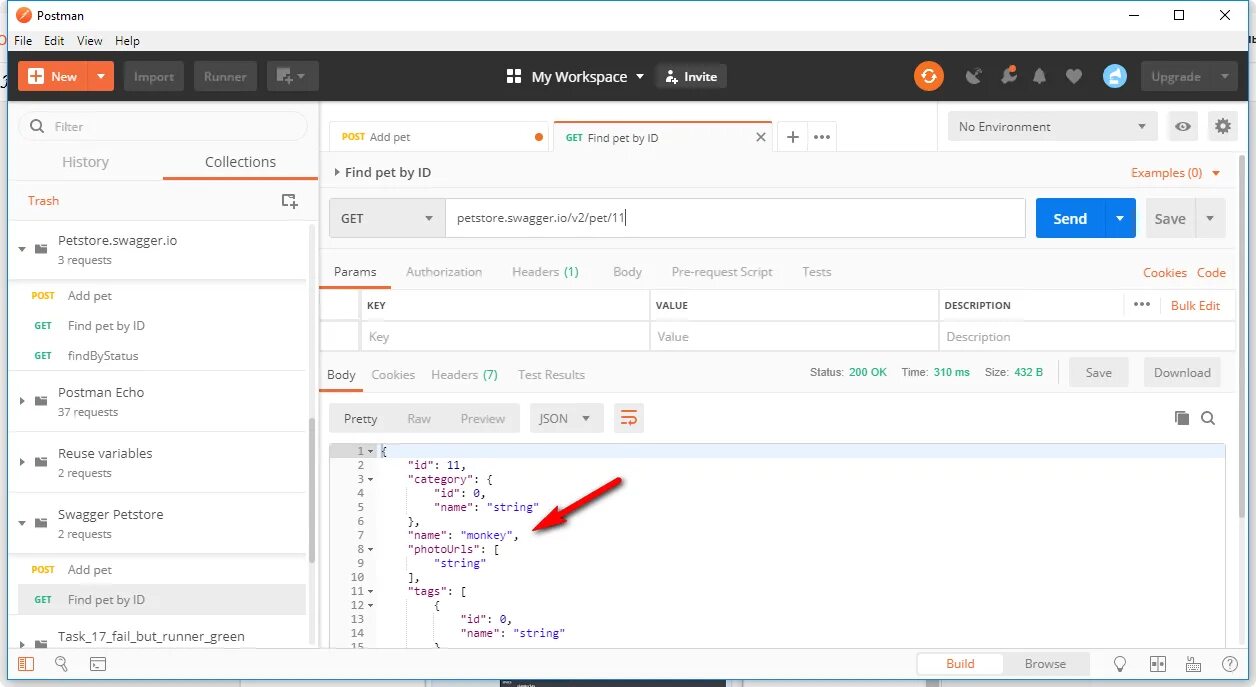
Task: Switch to Browse mode
Action: [1045, 663]
